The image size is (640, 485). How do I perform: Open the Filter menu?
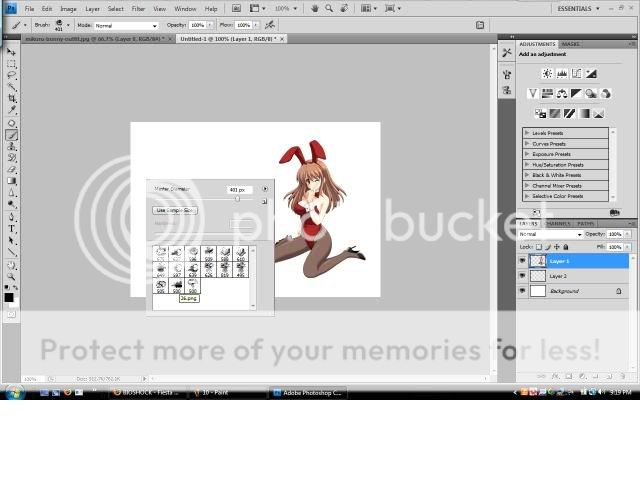tap(138, 8)
